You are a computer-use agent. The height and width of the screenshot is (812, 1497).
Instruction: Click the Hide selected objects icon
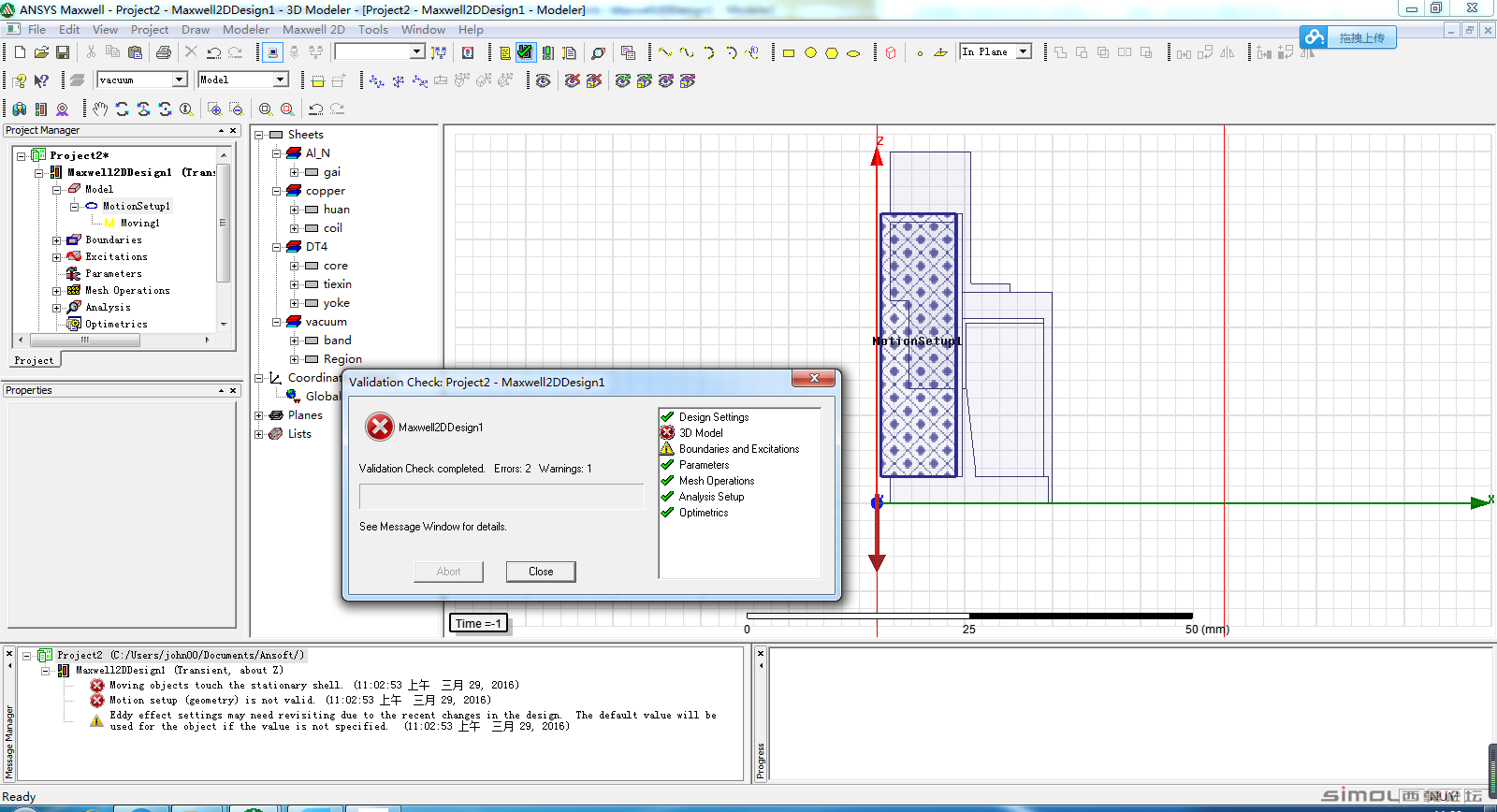[x=572, y=80]
